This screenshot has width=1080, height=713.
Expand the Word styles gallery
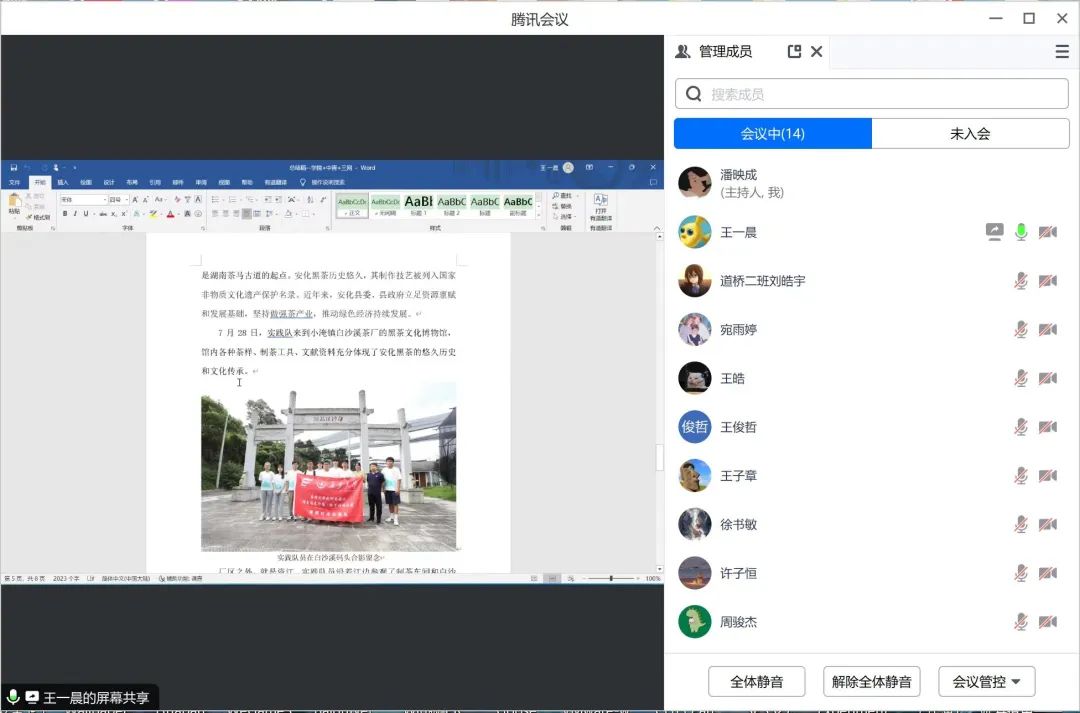(538, 214)
